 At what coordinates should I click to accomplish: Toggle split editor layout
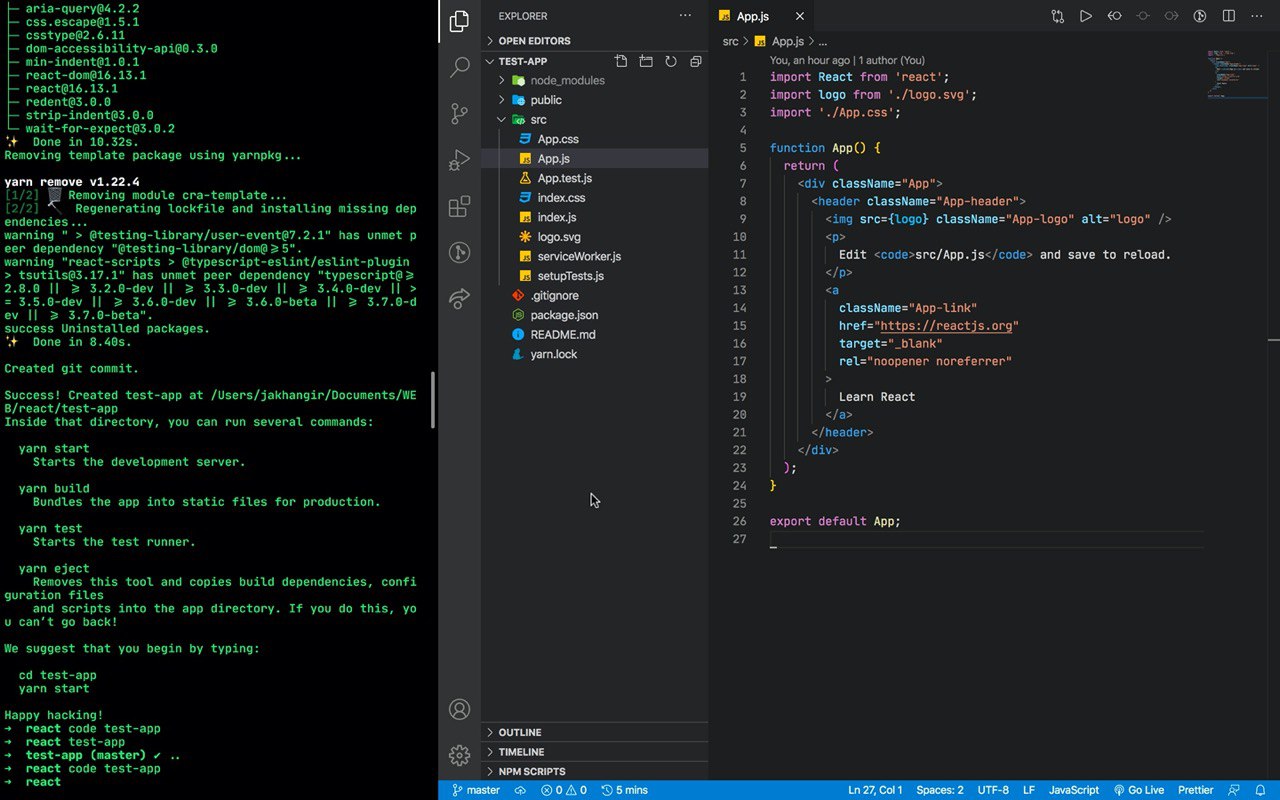(x=1229, y=16)
